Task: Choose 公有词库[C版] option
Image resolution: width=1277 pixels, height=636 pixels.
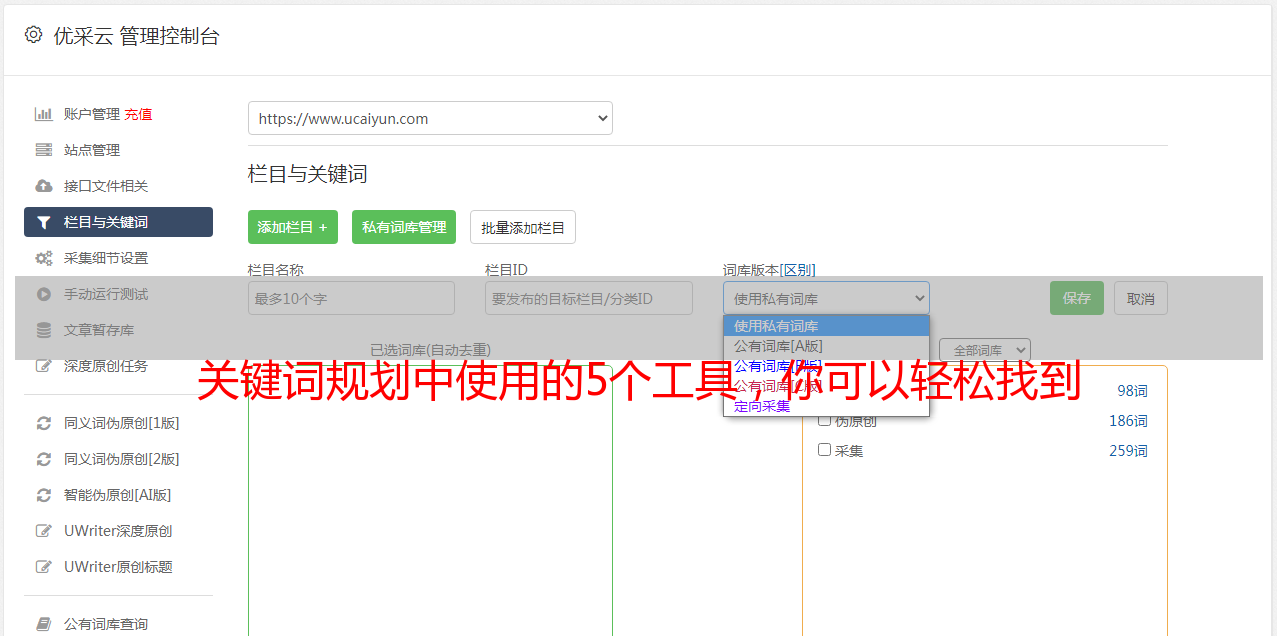Action: [x=826, y=386]
